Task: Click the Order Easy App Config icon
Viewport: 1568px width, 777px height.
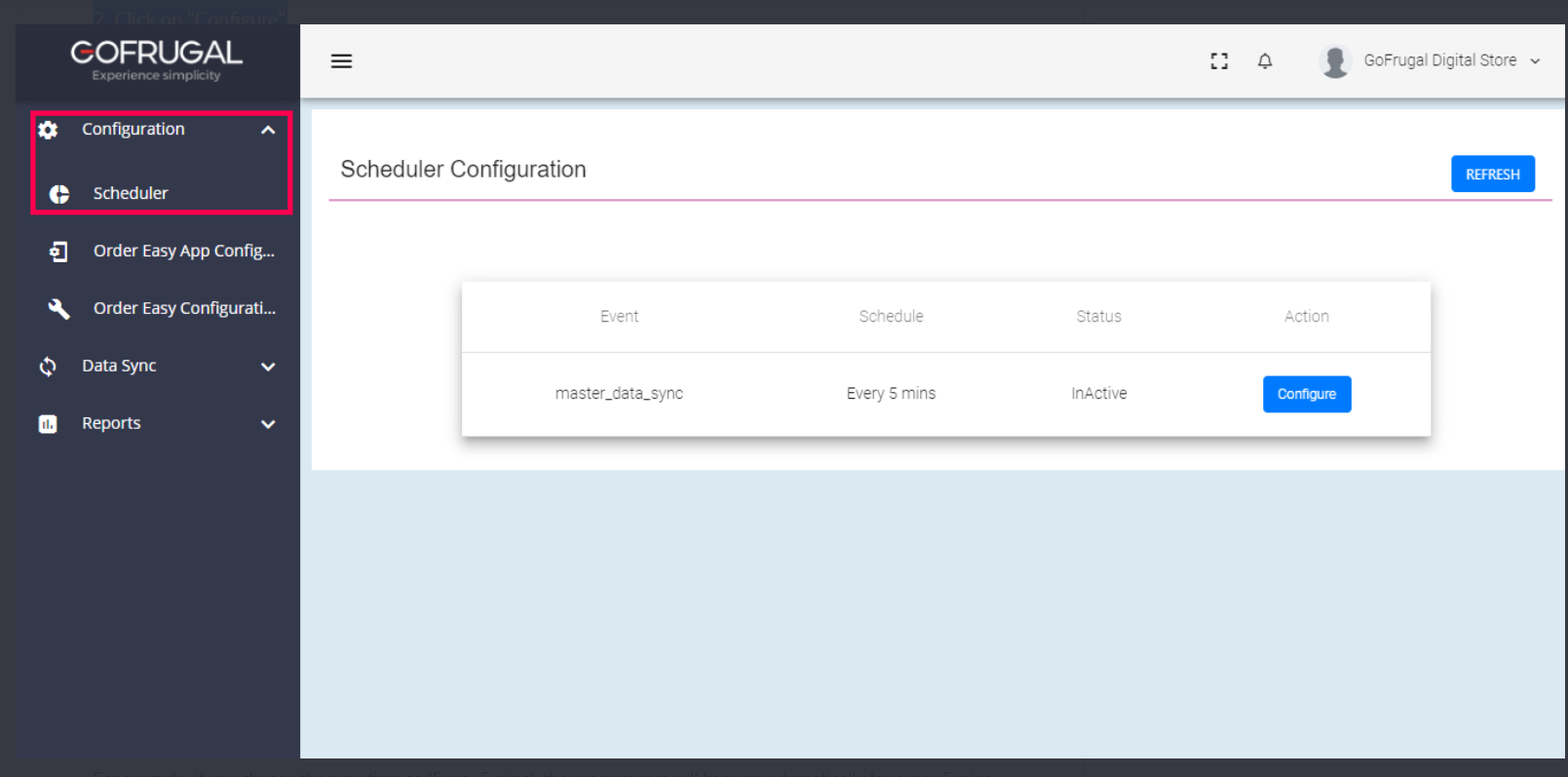Action: [x=58, y=252]
